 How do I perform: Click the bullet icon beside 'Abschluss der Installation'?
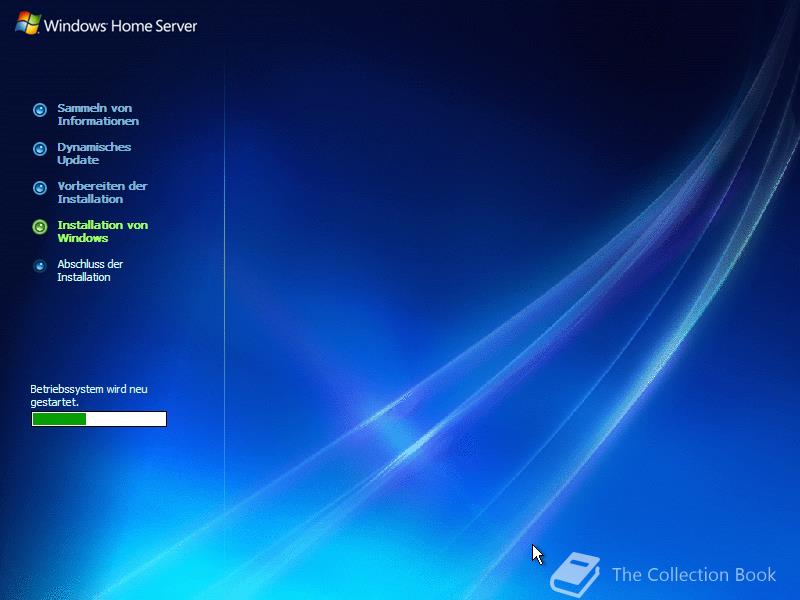[40, 266]
